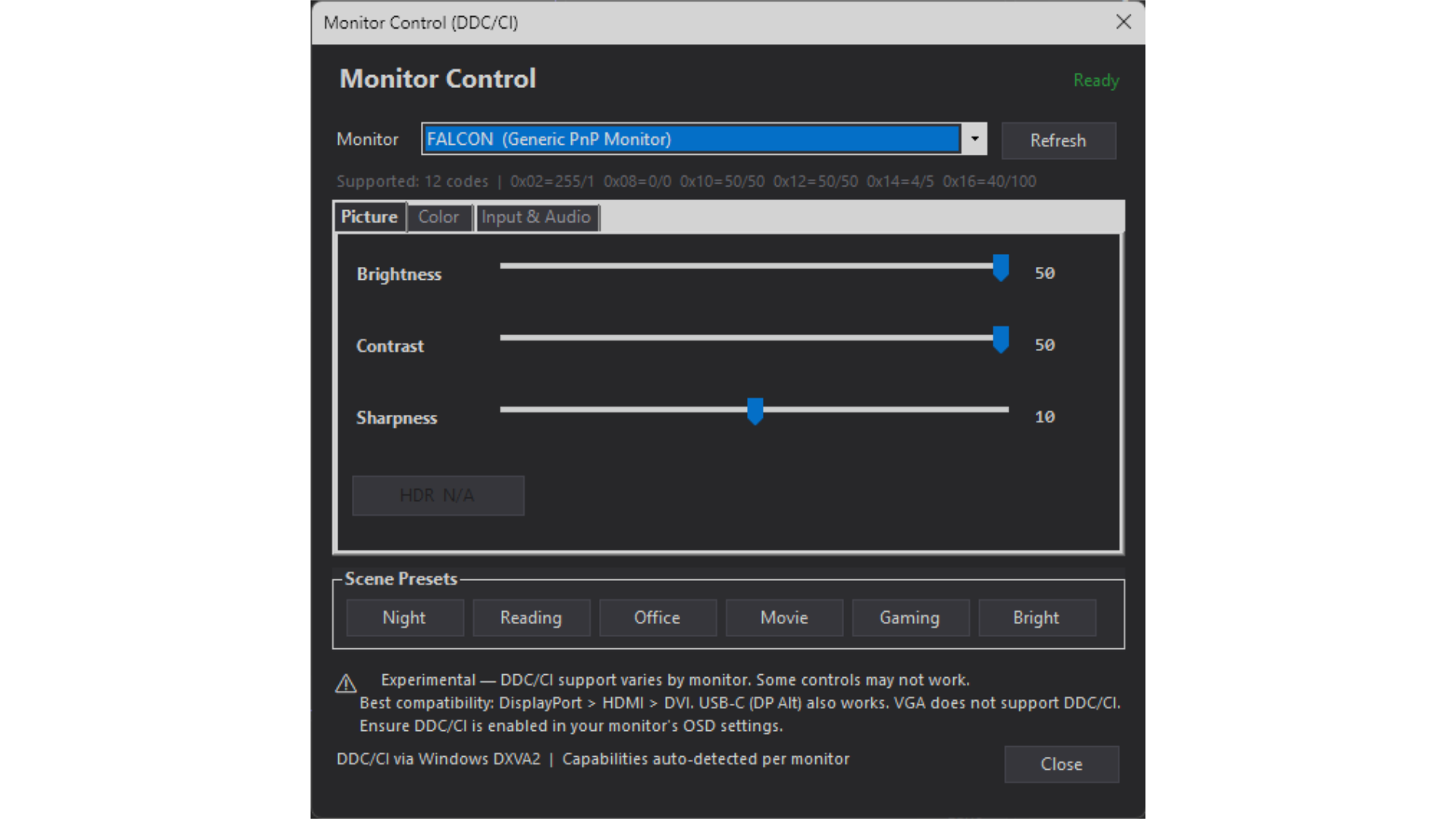Image resolution: width=1456 pixels, height=819 pixels.
Task: Apply the Bright scene preset
Action: [x=1036, y=617]
